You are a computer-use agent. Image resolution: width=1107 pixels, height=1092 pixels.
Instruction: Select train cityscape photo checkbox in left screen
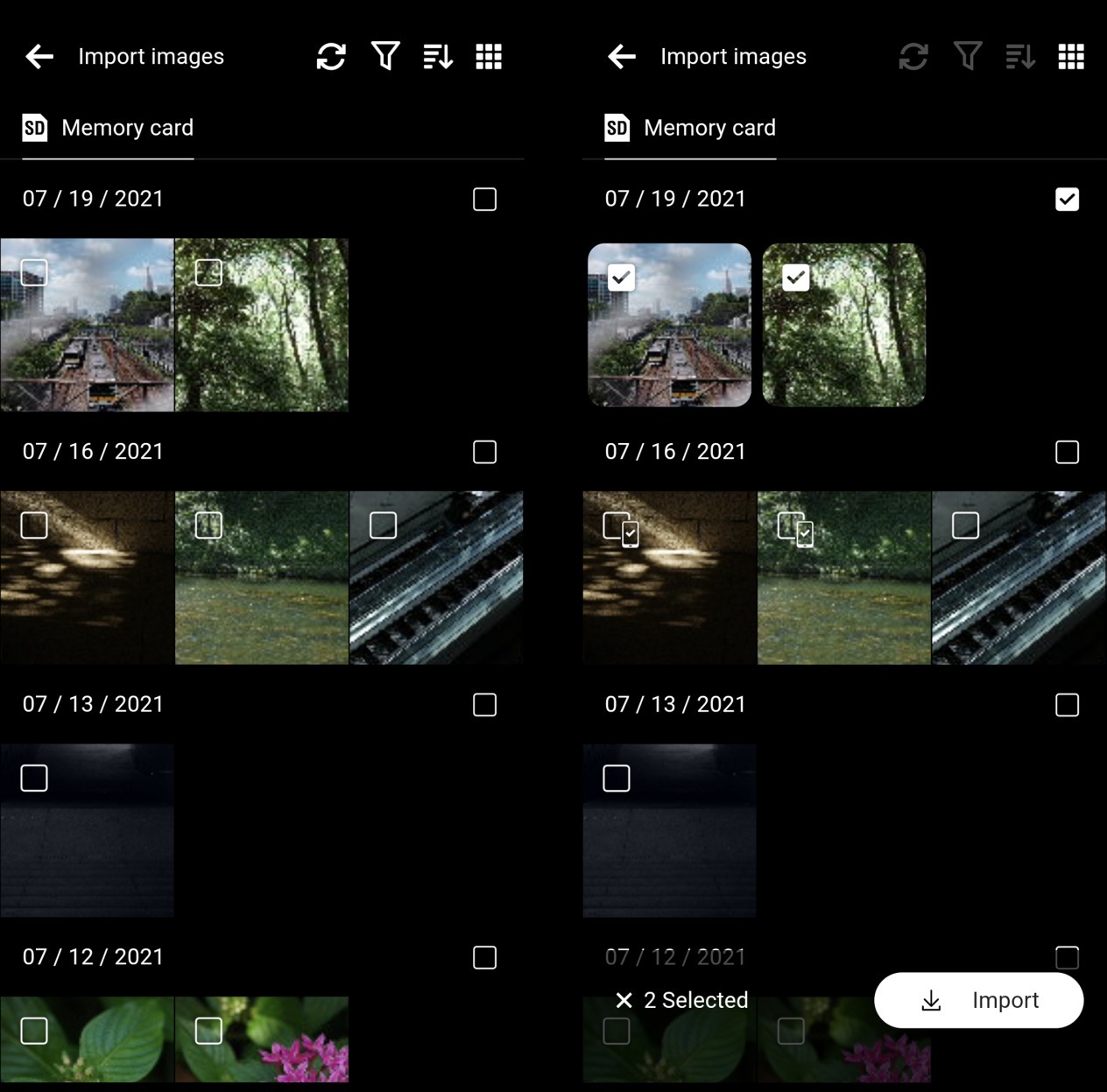34,272
